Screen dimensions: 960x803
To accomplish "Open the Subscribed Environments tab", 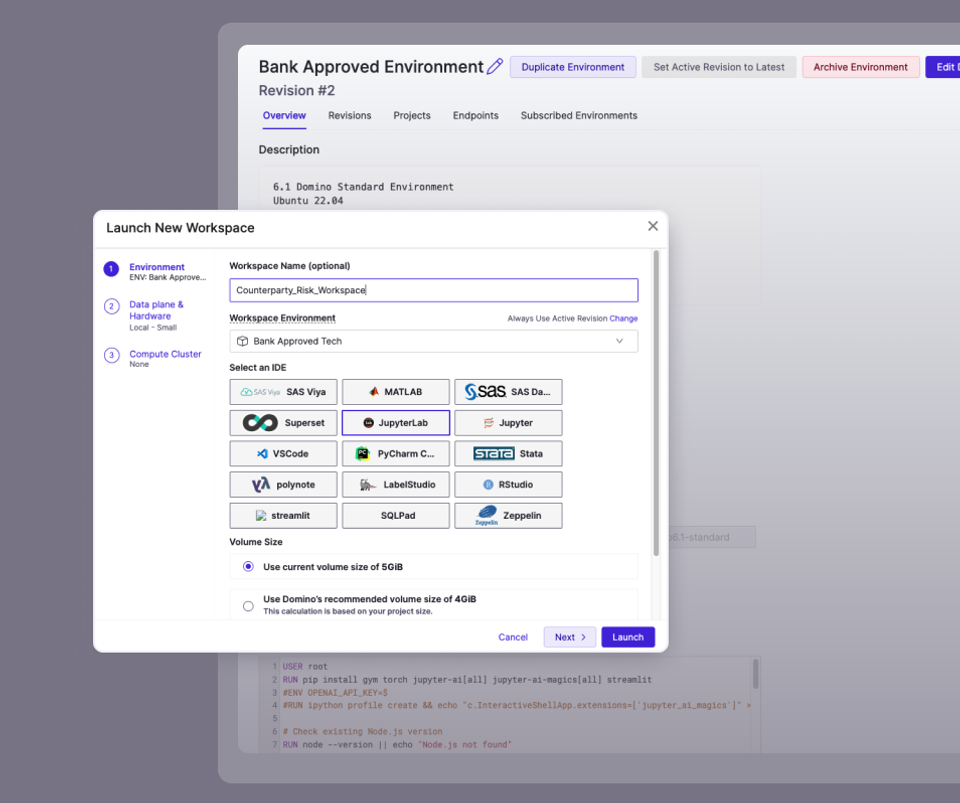I will pos(578,115).
